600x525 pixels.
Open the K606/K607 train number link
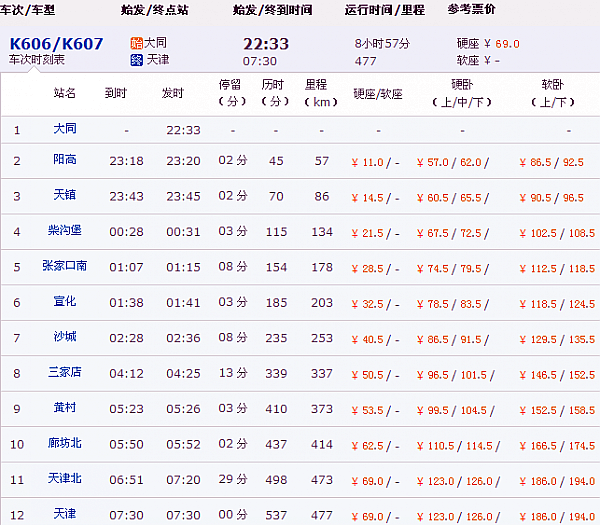[x=56, y=44]
